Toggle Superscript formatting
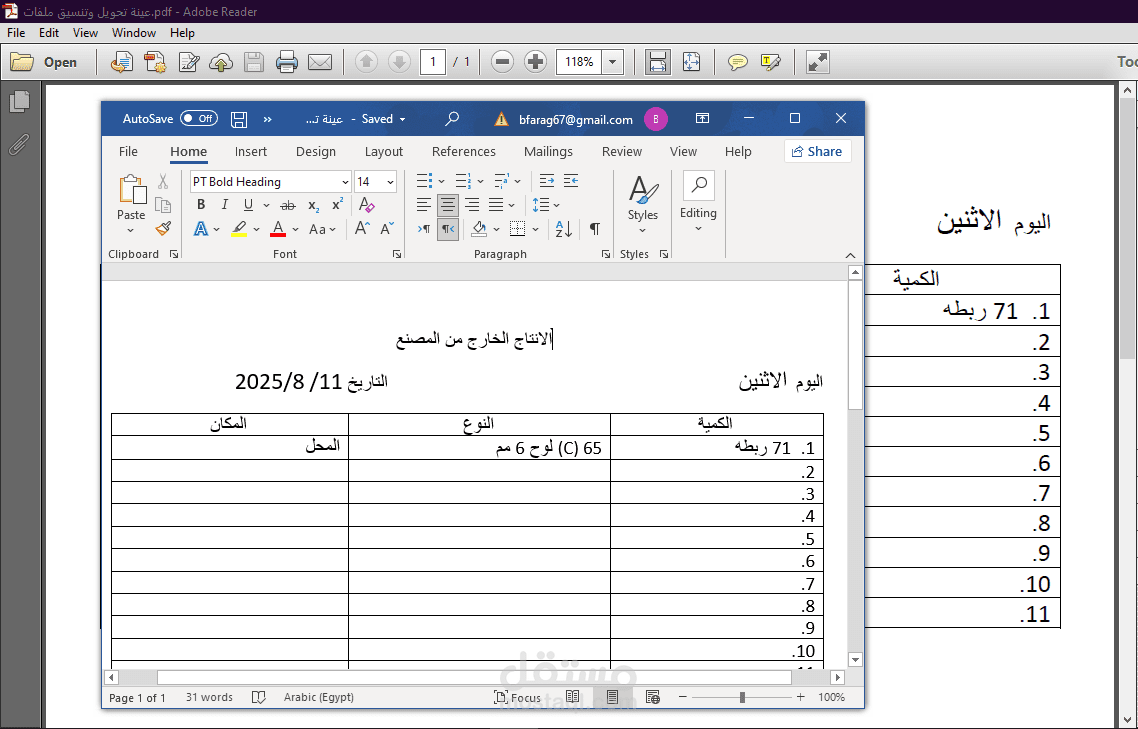Viewport: 1138px width, 729px height. (337, 205)
